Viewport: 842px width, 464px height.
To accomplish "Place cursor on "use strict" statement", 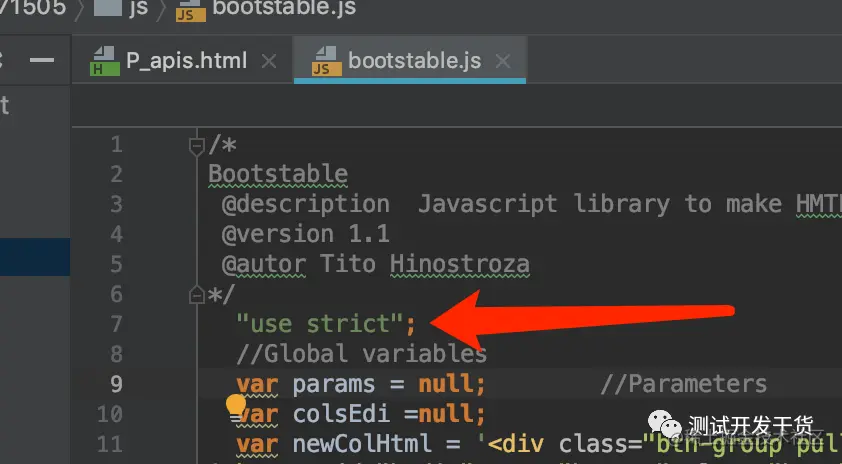I will click(x=326, y=324).
